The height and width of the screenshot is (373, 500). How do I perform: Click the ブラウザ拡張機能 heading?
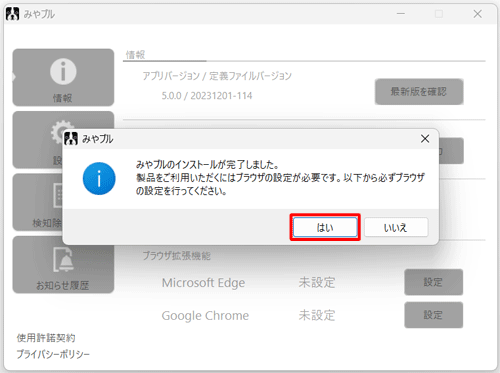pos(177,256)
